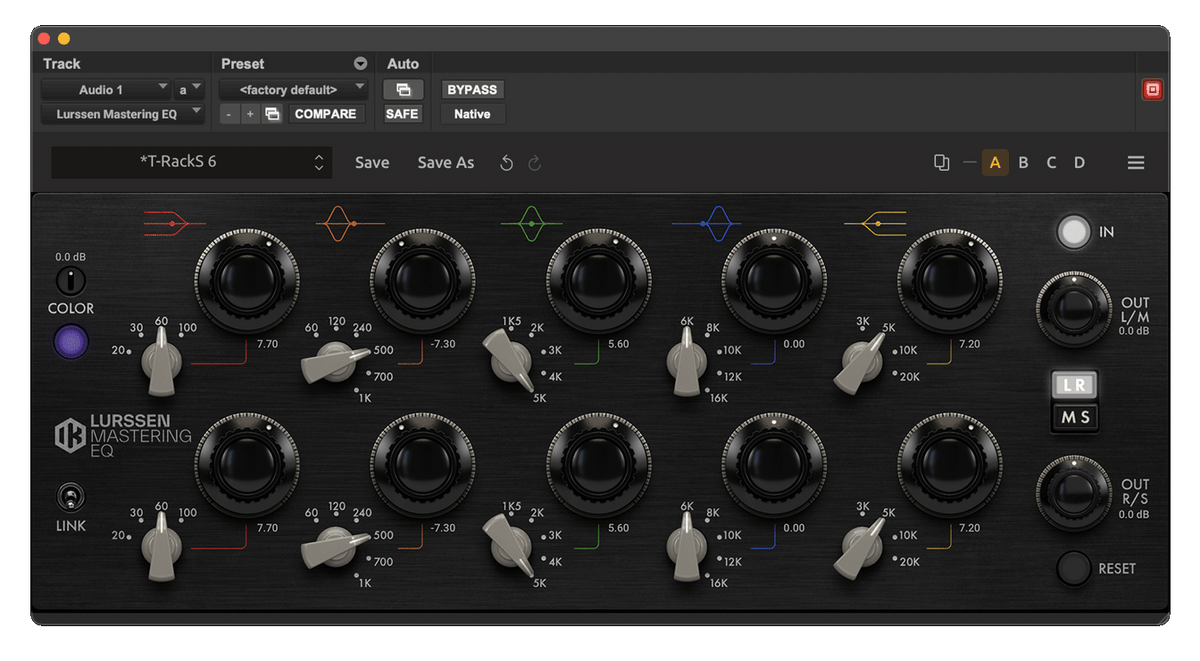Click the Save As button

(446, 163)
